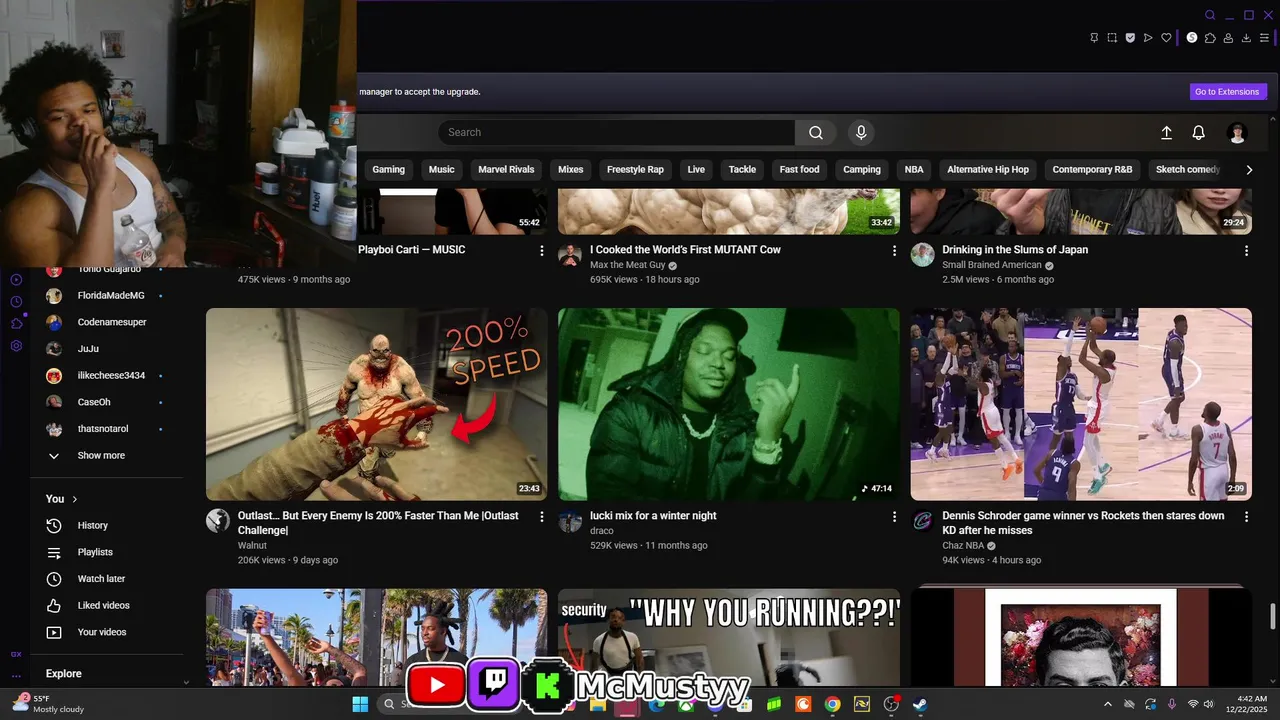
Task: Open the YouTube notifications bell
Action: tap(1198, 133)
